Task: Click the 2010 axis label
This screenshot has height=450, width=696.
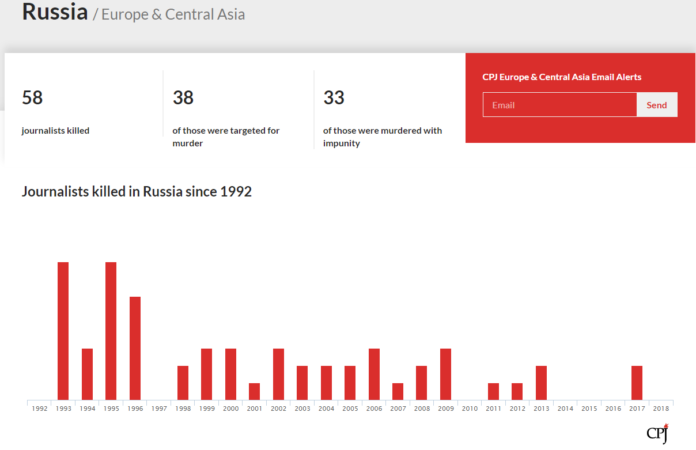Action: coord(470,408)
